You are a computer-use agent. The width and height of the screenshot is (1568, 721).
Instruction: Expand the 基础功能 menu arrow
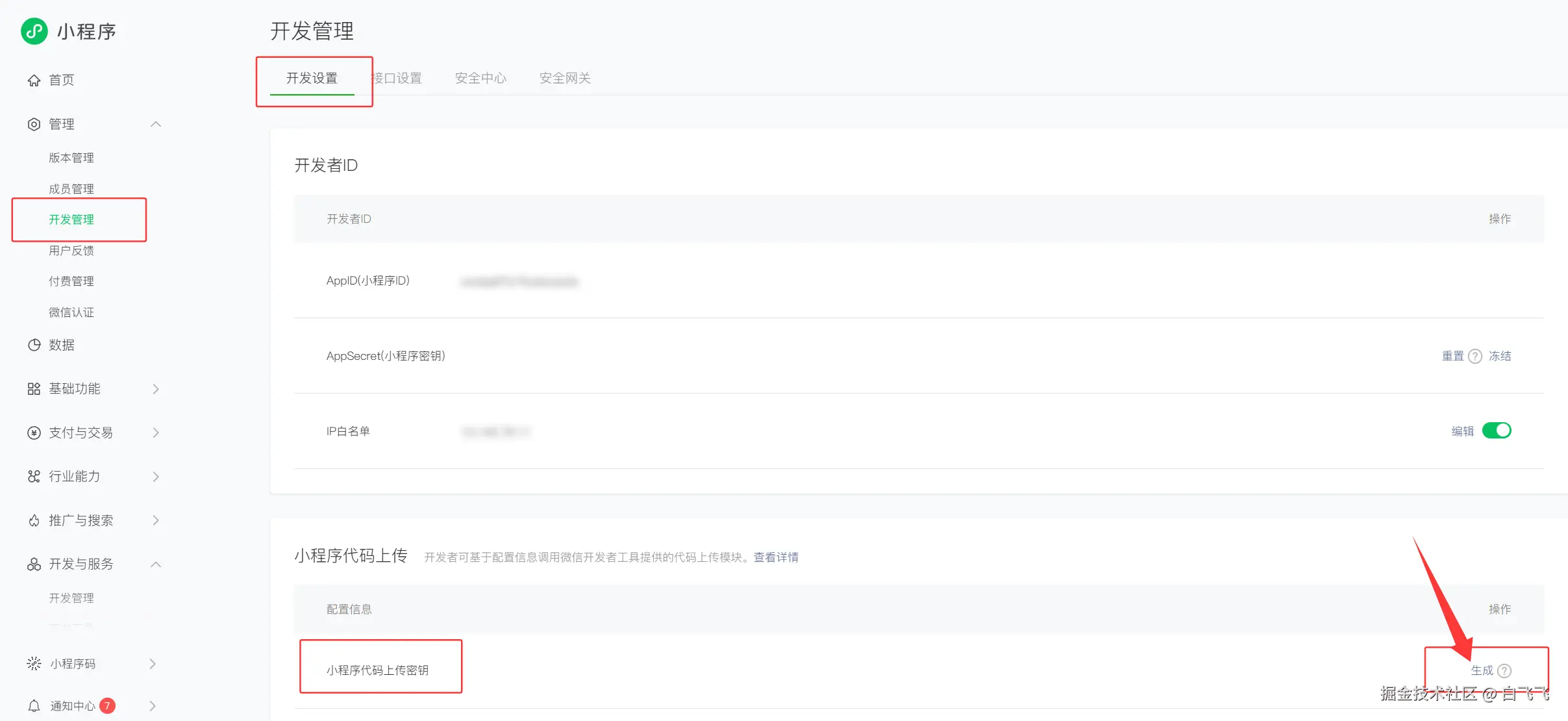click(156, 389)
